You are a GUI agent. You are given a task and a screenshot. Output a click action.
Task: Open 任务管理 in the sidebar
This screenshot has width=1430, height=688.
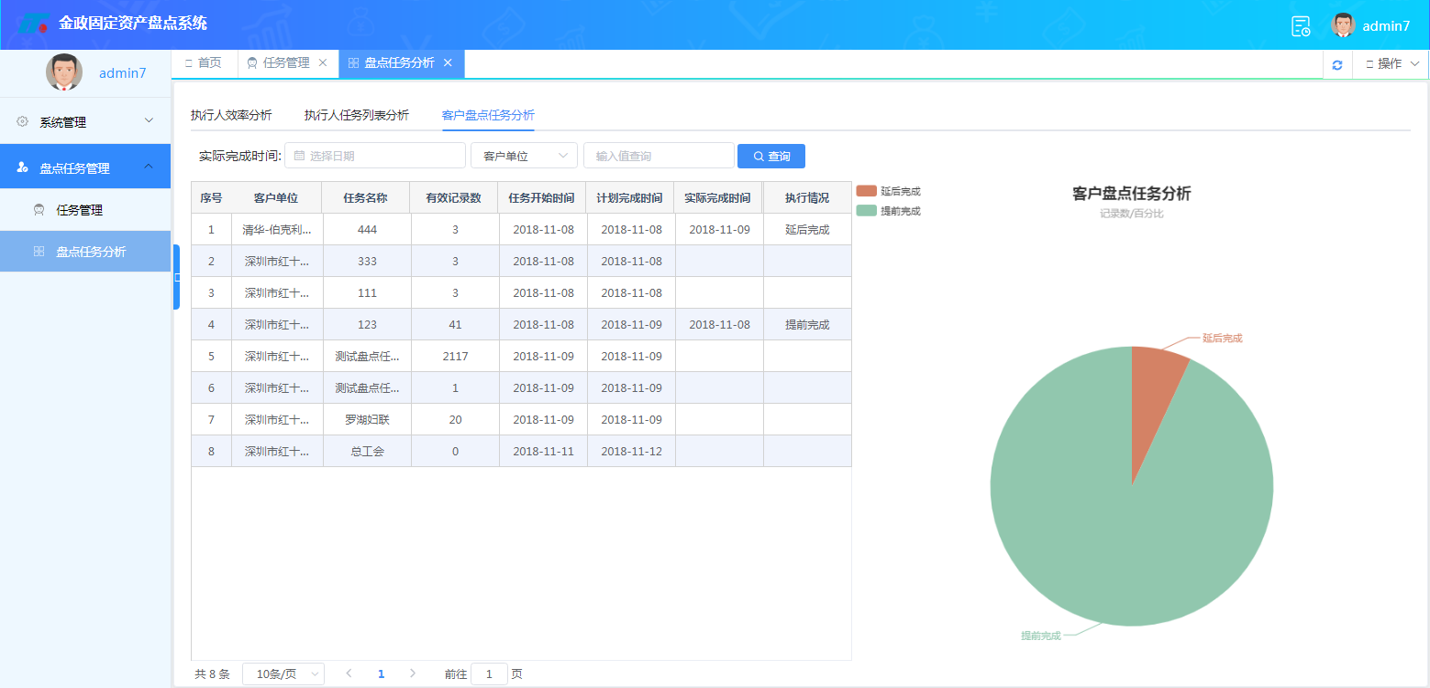(x=80, y=210)
